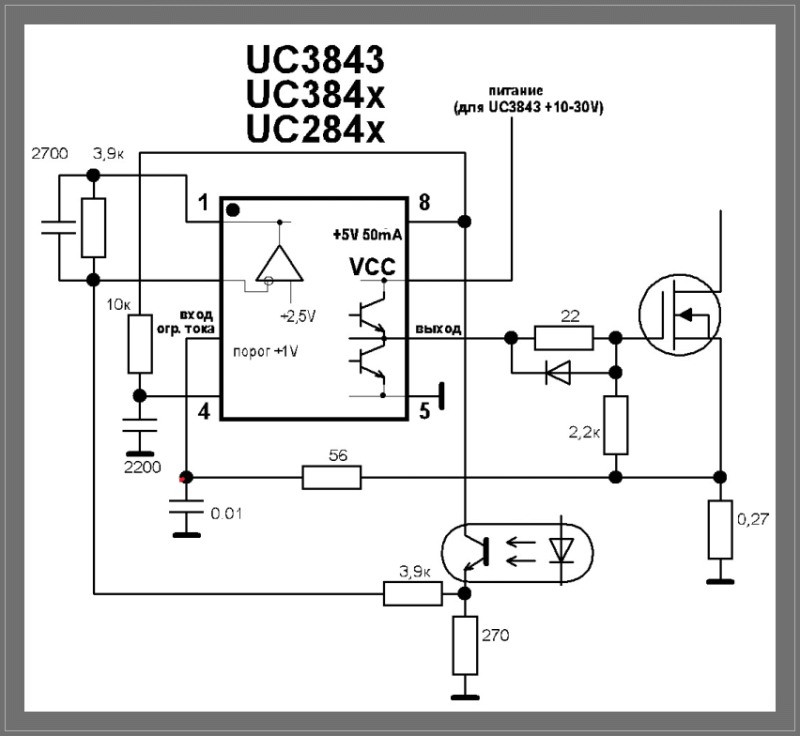Screen dimensions: 800x736
Task: Select the 2700 capacitor symbol
Action: click(59, 227)
